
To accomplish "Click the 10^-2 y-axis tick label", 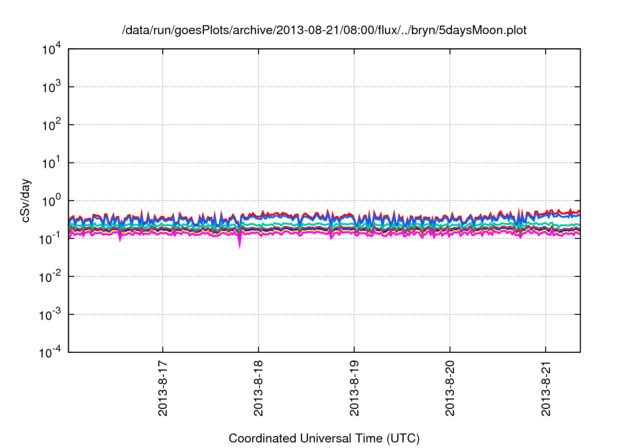I will point(52,276).
